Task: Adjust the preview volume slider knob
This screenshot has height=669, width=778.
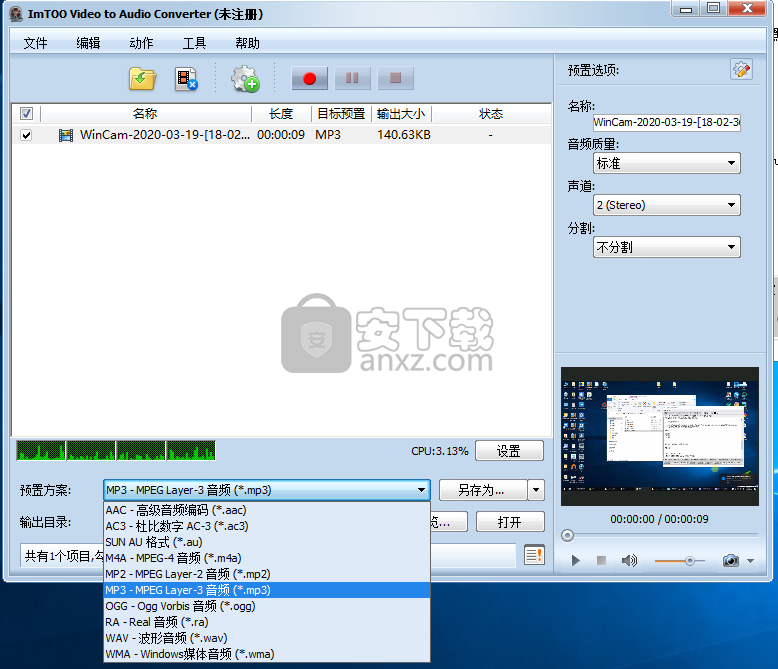Action: [689, 561]
